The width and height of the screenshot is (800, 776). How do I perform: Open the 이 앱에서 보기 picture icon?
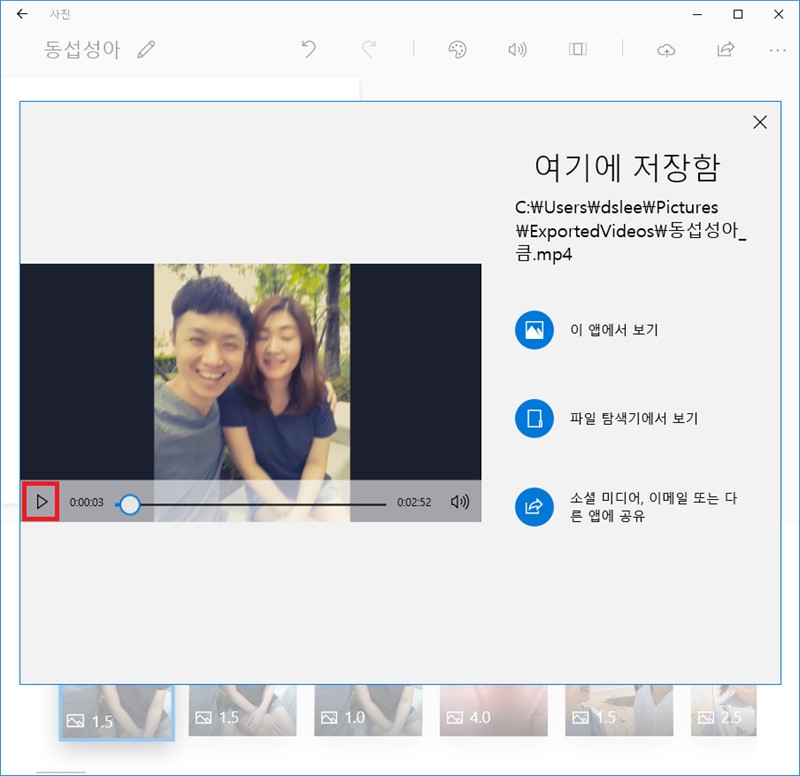click(x=533, y=329)
